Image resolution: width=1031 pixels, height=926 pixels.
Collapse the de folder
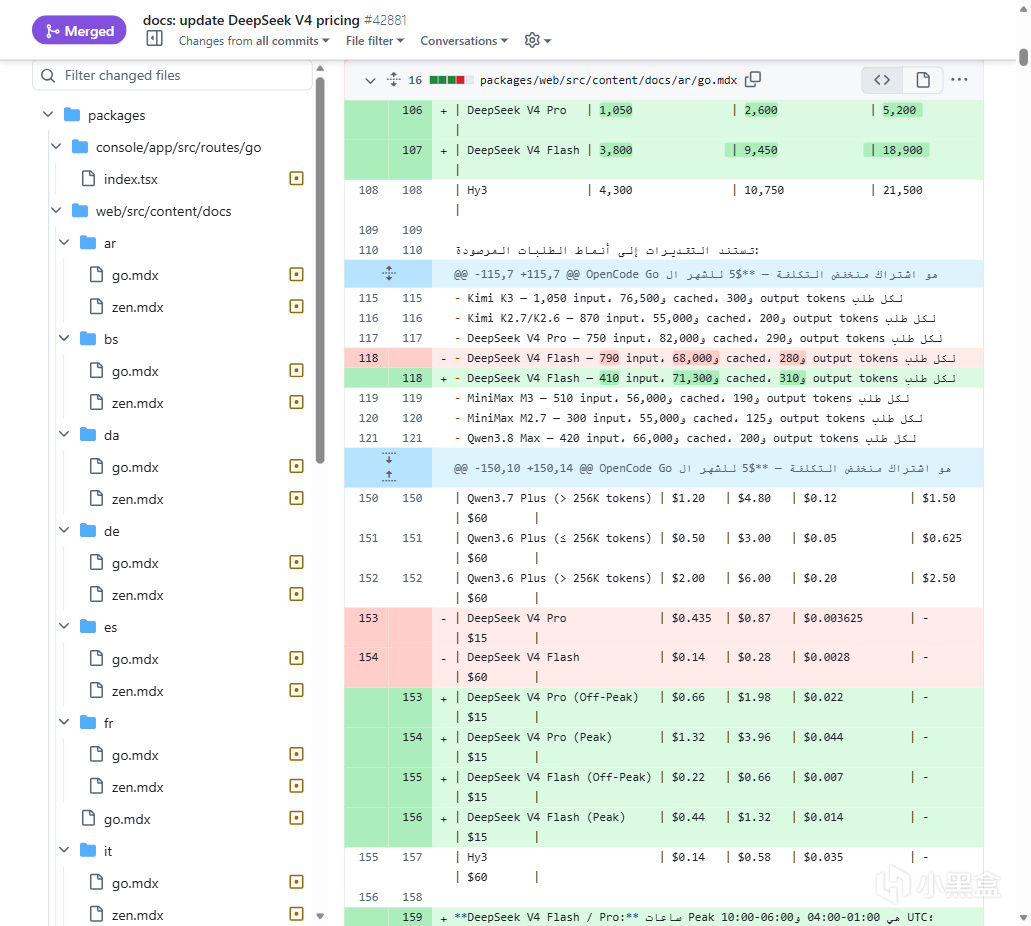(x=64, y=530)
